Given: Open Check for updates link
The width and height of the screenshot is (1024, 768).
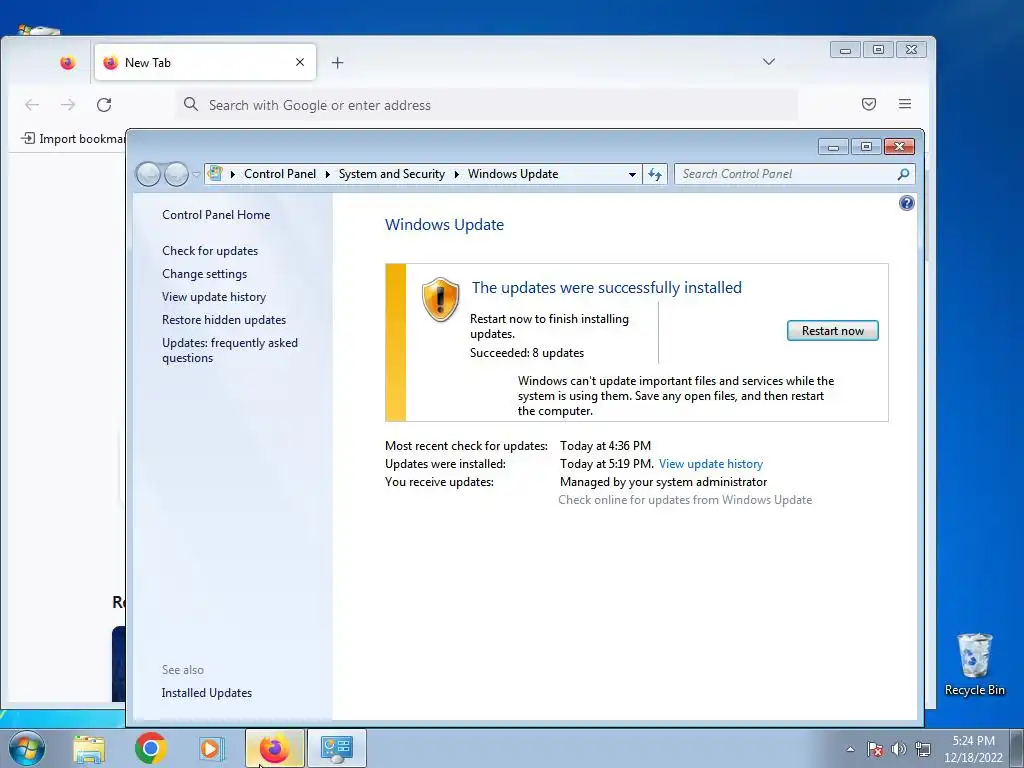Looking at the screenshot, I should (x=210, y=251).
